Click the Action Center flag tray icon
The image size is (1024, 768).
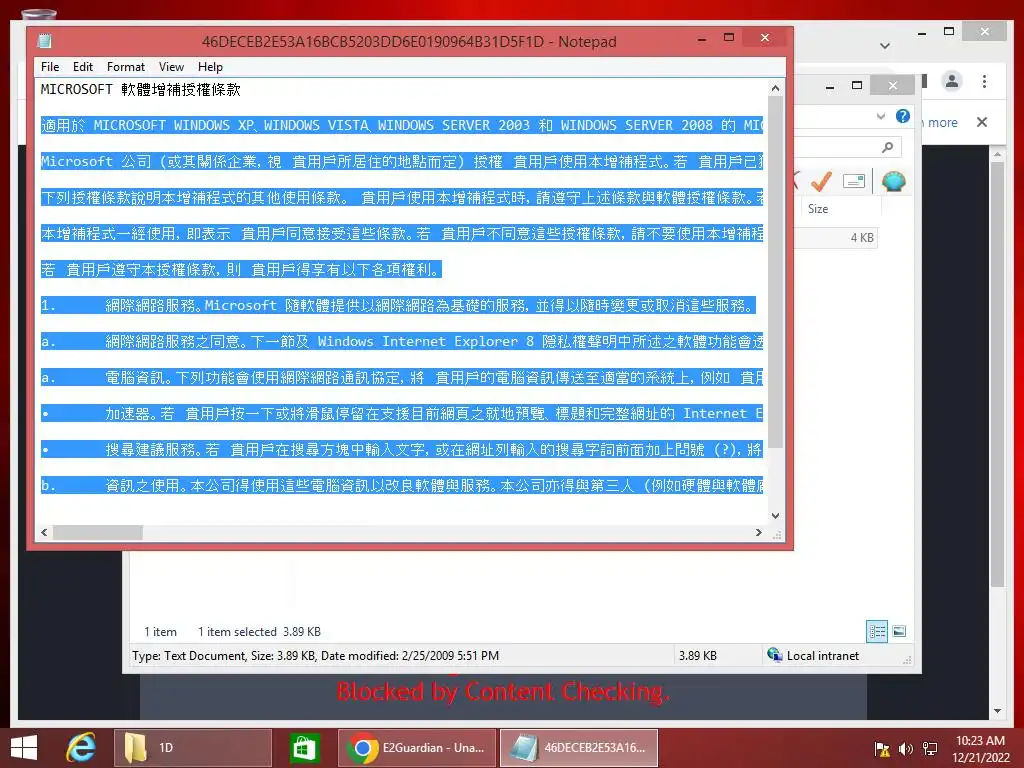[x=882, y=749]
